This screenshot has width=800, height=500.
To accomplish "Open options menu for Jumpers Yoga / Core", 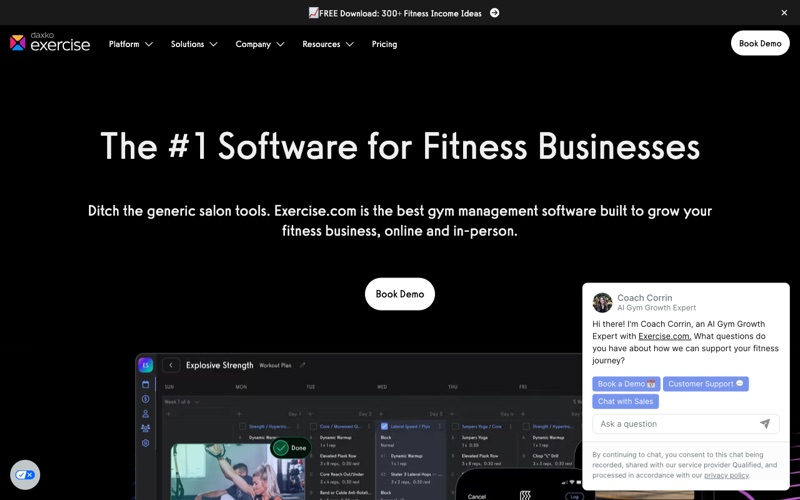I will click(511, 426).
